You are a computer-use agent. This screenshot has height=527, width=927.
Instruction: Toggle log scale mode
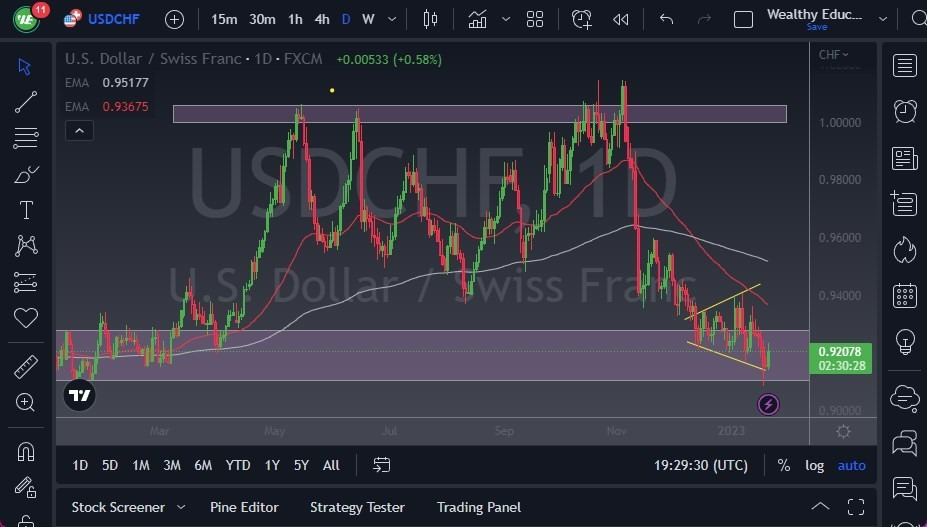(x=814, y=465)
